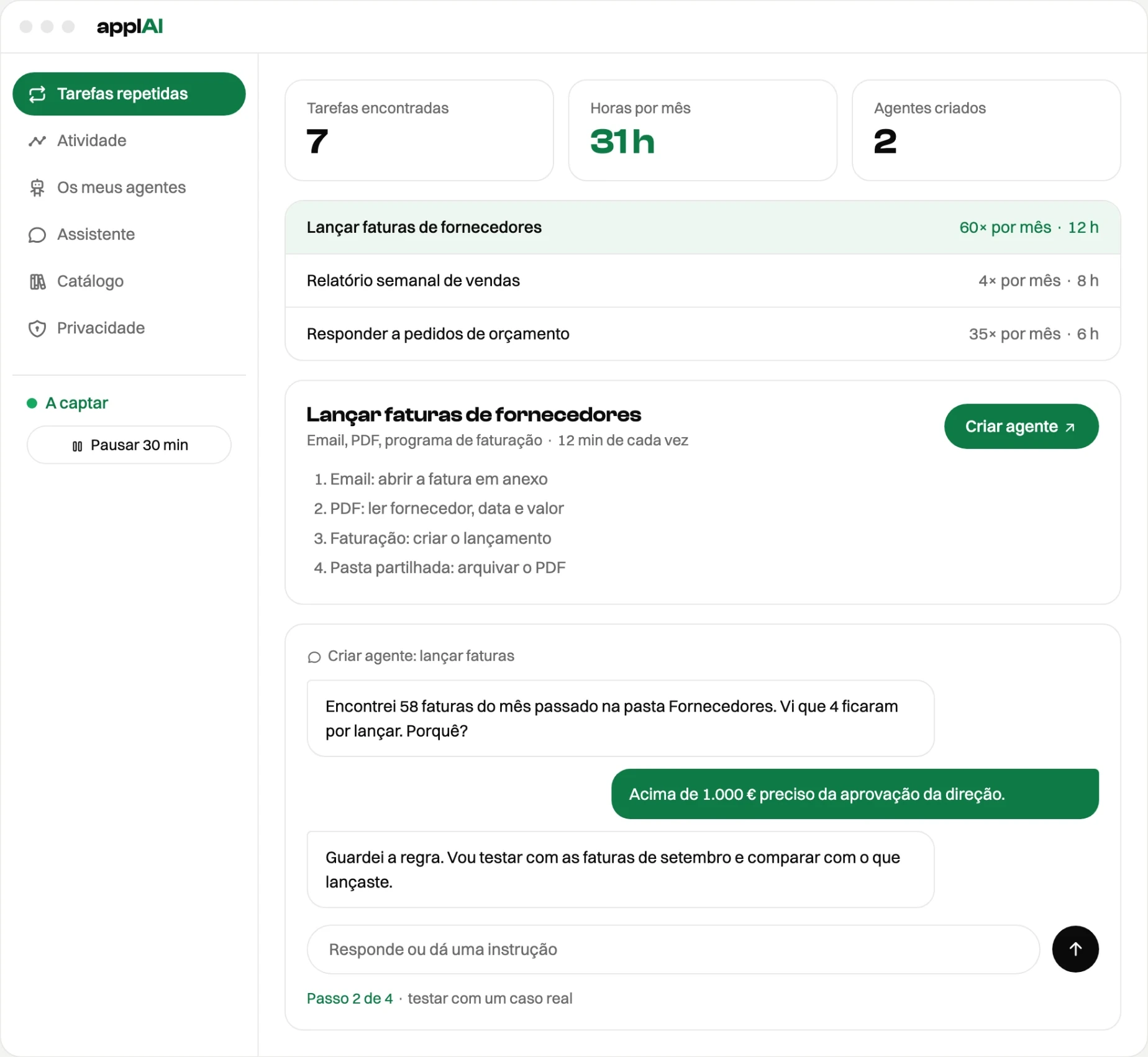Click the message starting Guardei a regra
Image resolution: width=1148 pixels, height=1057 pixels.
(621, 869)
